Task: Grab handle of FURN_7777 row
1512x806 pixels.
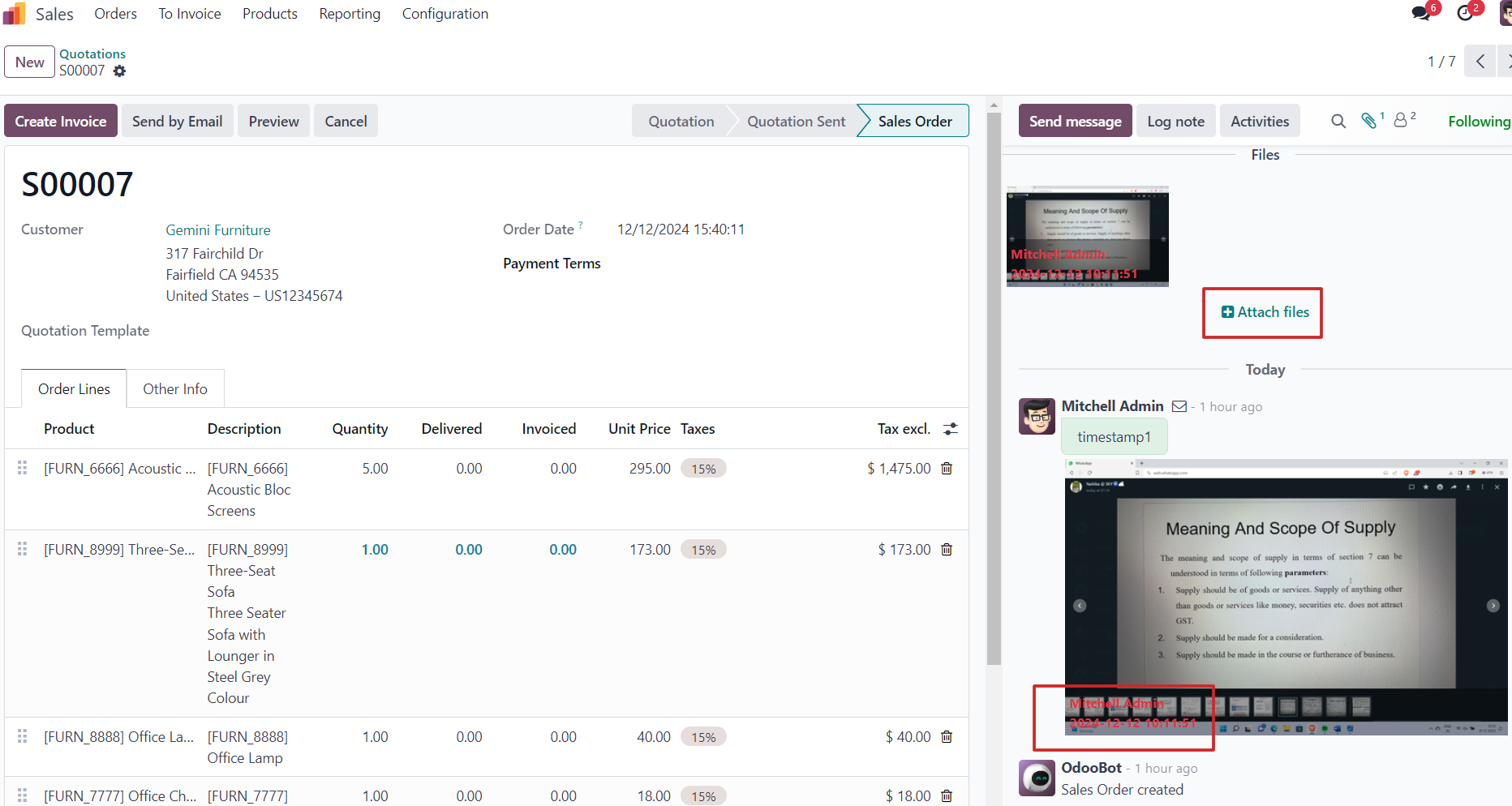Action: pyautogui.click(x=23, y=796)
